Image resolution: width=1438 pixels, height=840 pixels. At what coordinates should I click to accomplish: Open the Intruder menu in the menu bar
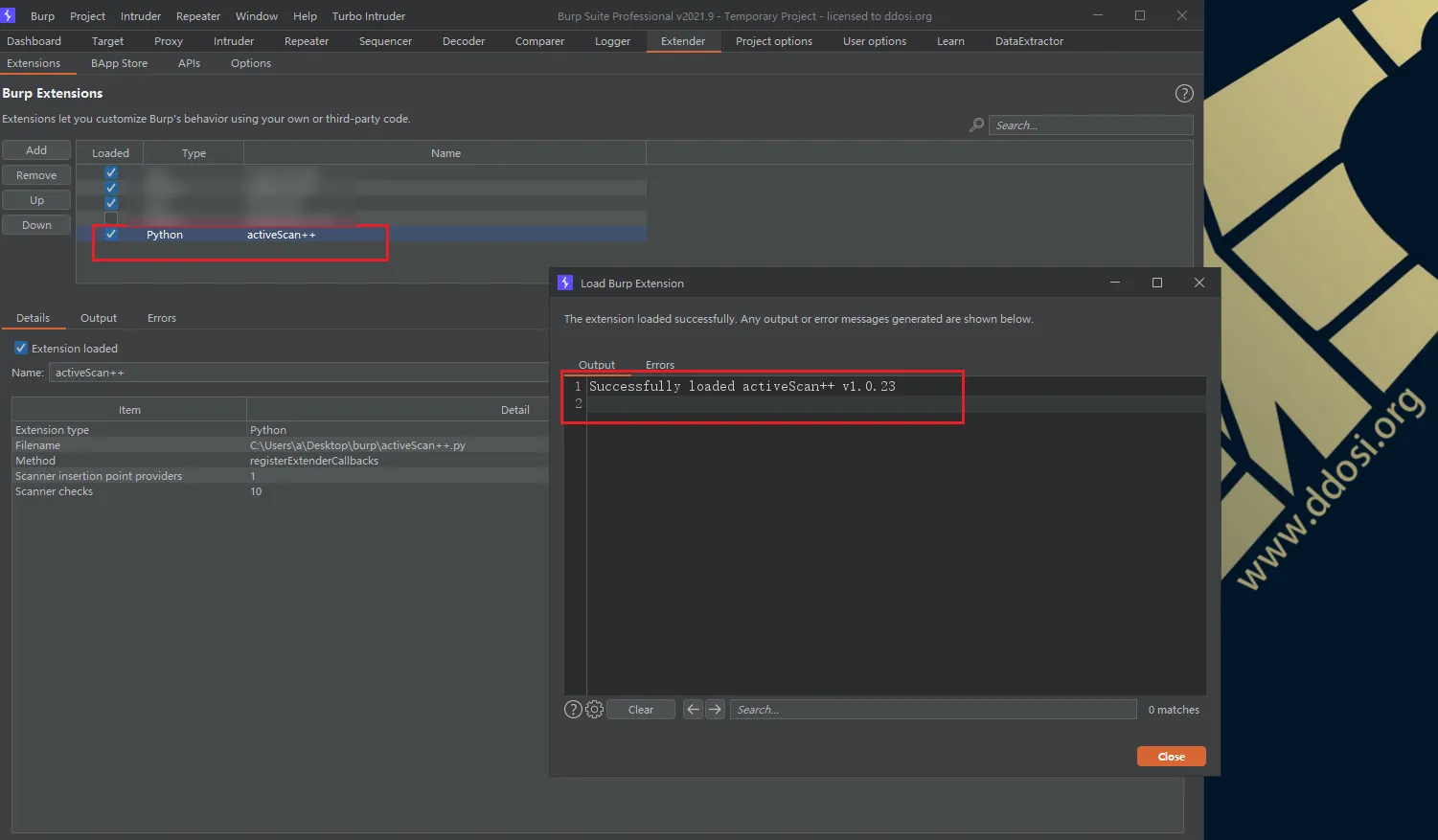click(x=141, y=16)
